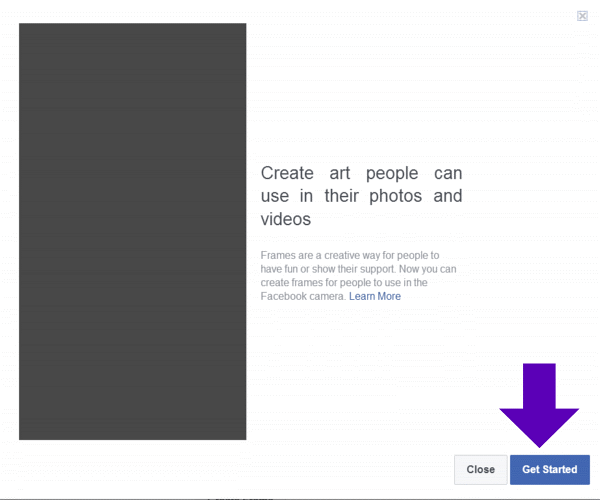Screen dimensions: 600x500
Task: Follow the blue Learn More hyperlink after 'camera'
Action: [x=375, y=296]
